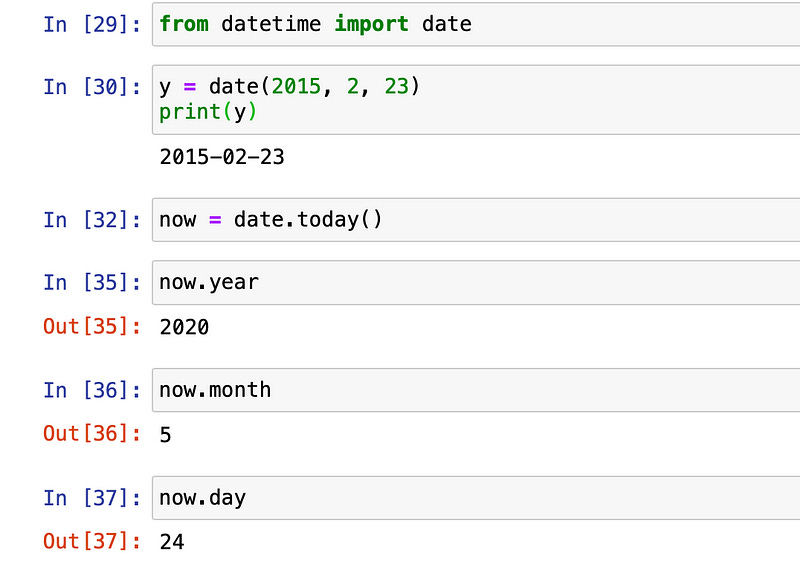Screen dimensions: 800x575
Task: Click the output value '5'
Action: pyautogui.click(x=165, y=435)
